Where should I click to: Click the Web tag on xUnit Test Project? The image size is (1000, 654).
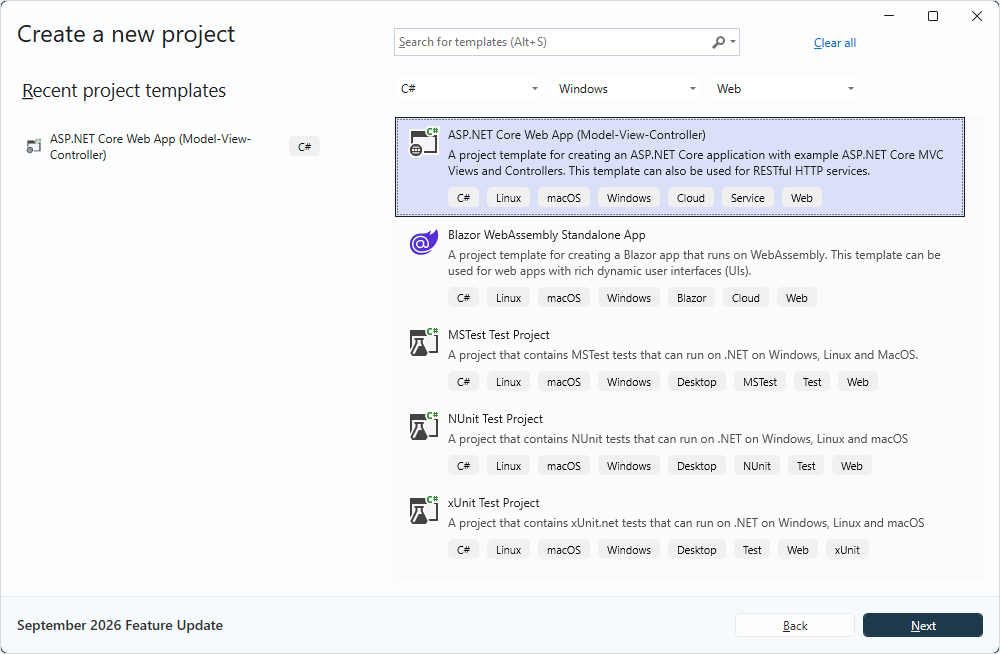[797, 550]
